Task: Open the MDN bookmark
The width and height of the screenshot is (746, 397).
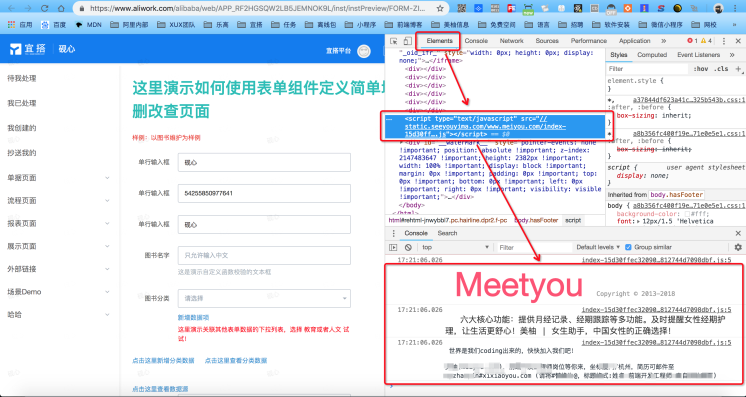Action: click(x=88, y=24)
